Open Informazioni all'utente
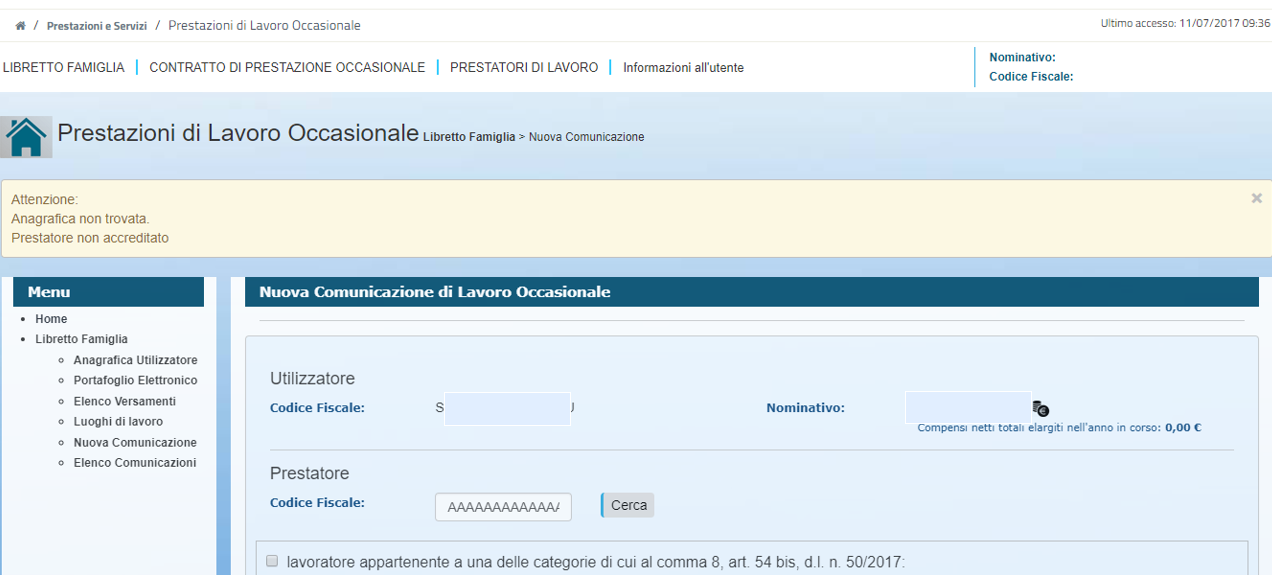Viewport: 1272px width, 575px height. click(683, 68)
